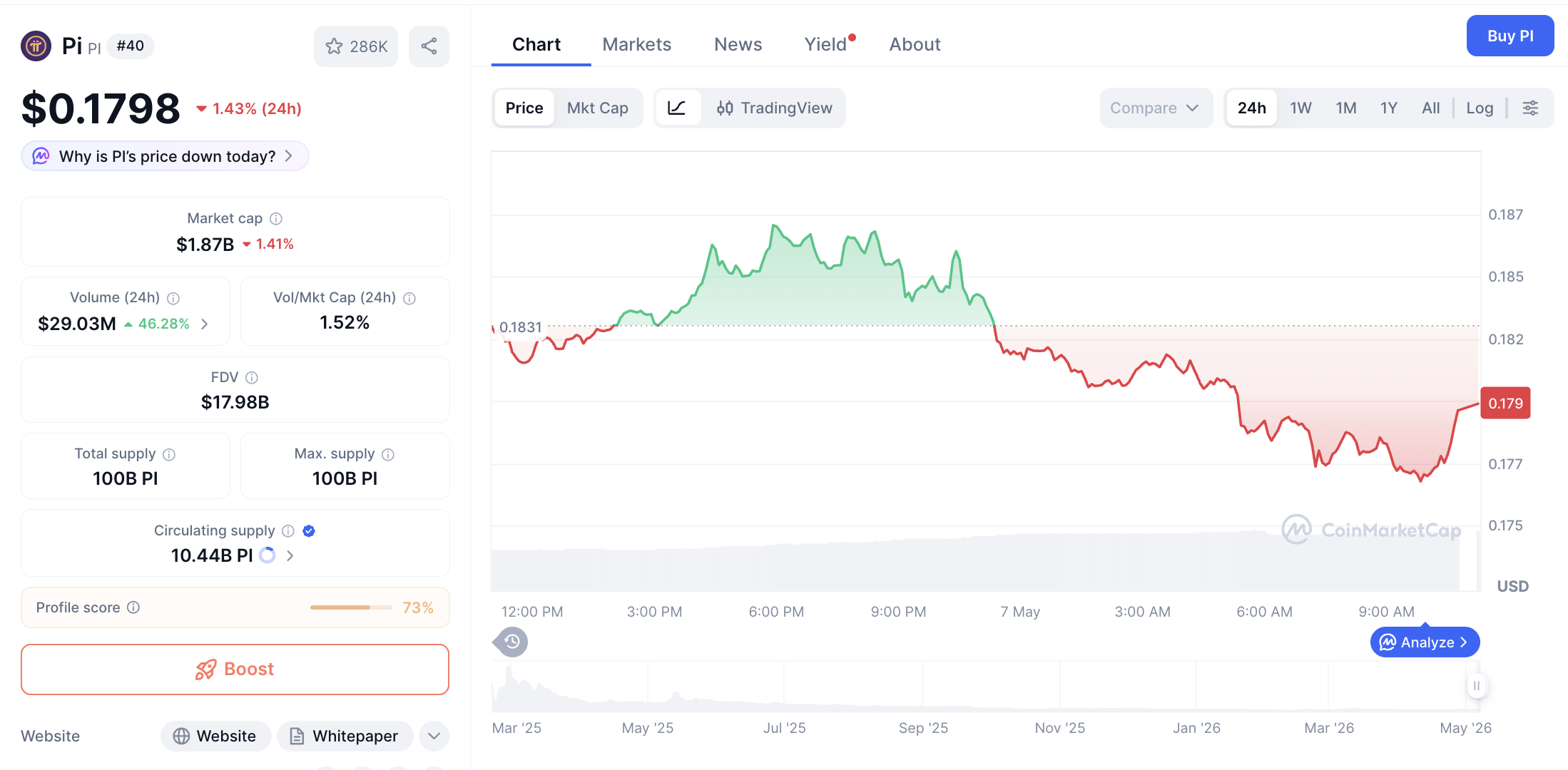Screen dimensions: 1568x770
Task: Click the Analyze button
Action: coord(1425,642)
